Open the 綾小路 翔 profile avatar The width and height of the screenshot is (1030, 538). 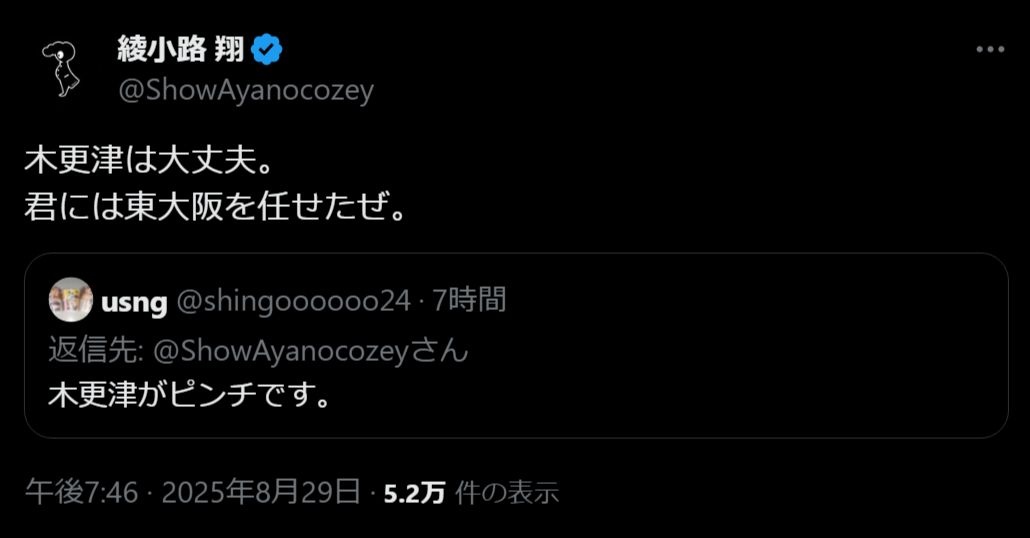[60, 70]
